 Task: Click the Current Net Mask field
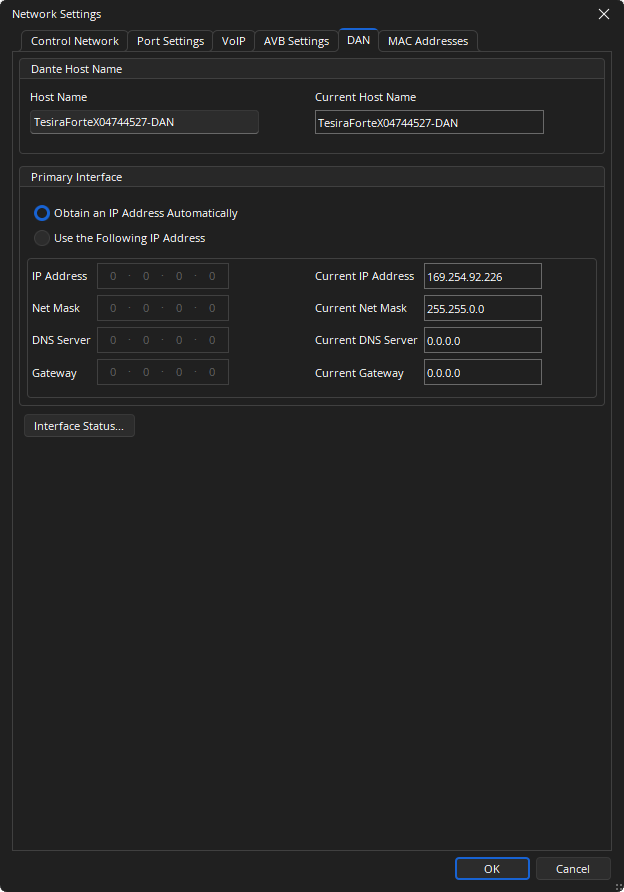pyautogui.click(x=482, y=308)
